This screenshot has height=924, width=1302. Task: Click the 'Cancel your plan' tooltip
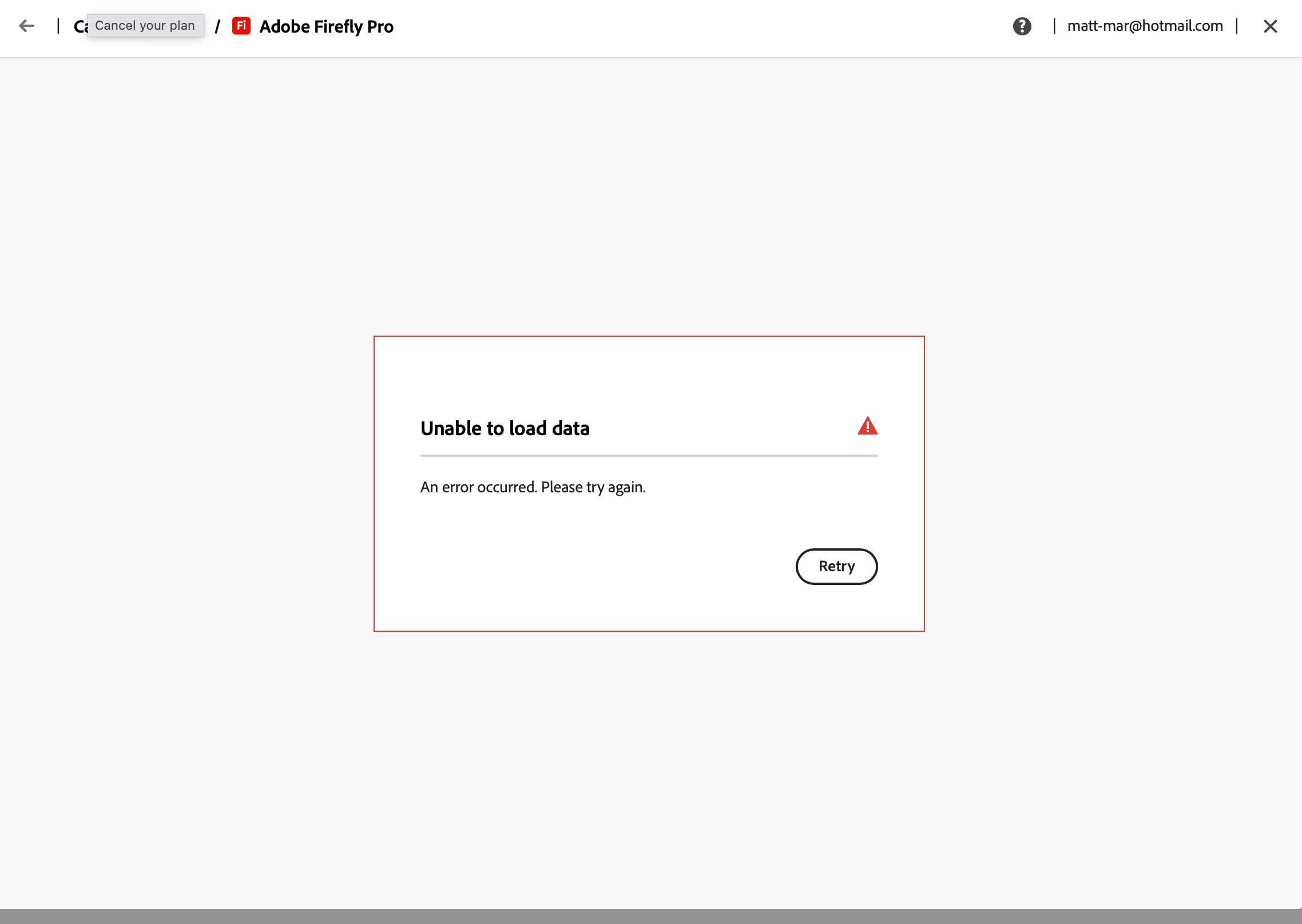pos(145,26)
